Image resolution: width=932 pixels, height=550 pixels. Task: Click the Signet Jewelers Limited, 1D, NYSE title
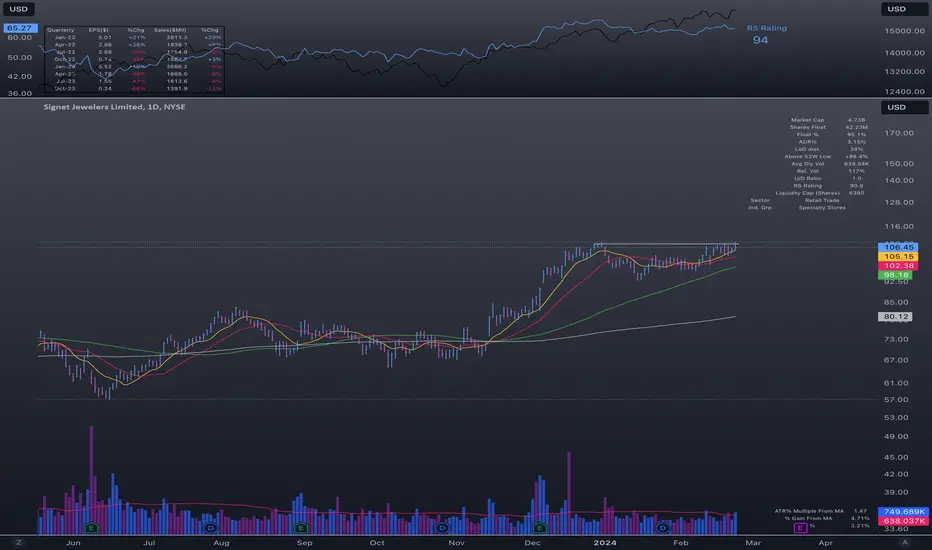coord(114,106)
